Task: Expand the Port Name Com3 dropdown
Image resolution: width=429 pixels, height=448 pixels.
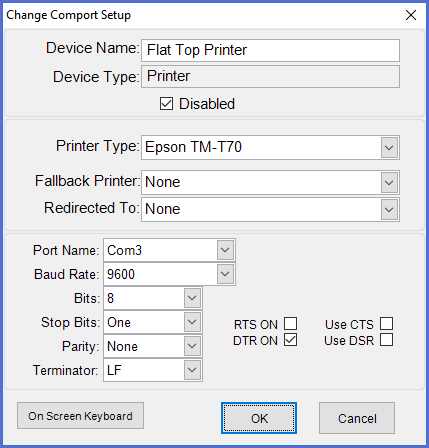Action: click(x=225, y=250)
